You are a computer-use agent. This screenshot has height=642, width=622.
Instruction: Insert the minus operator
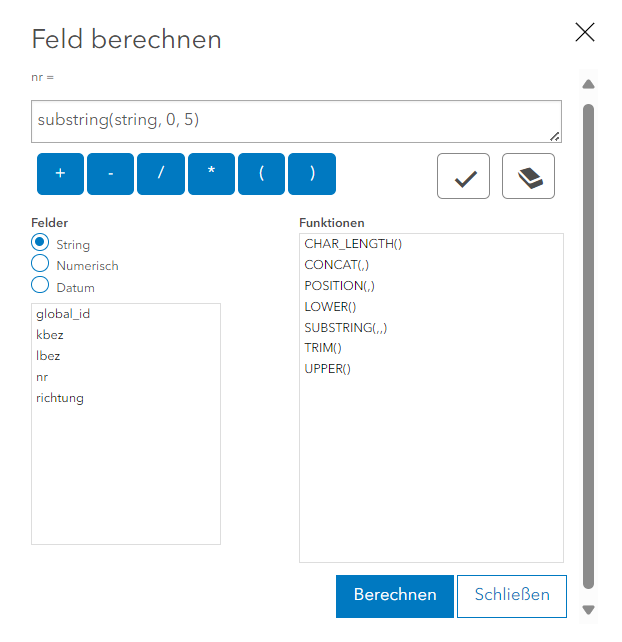coord(111,174)
